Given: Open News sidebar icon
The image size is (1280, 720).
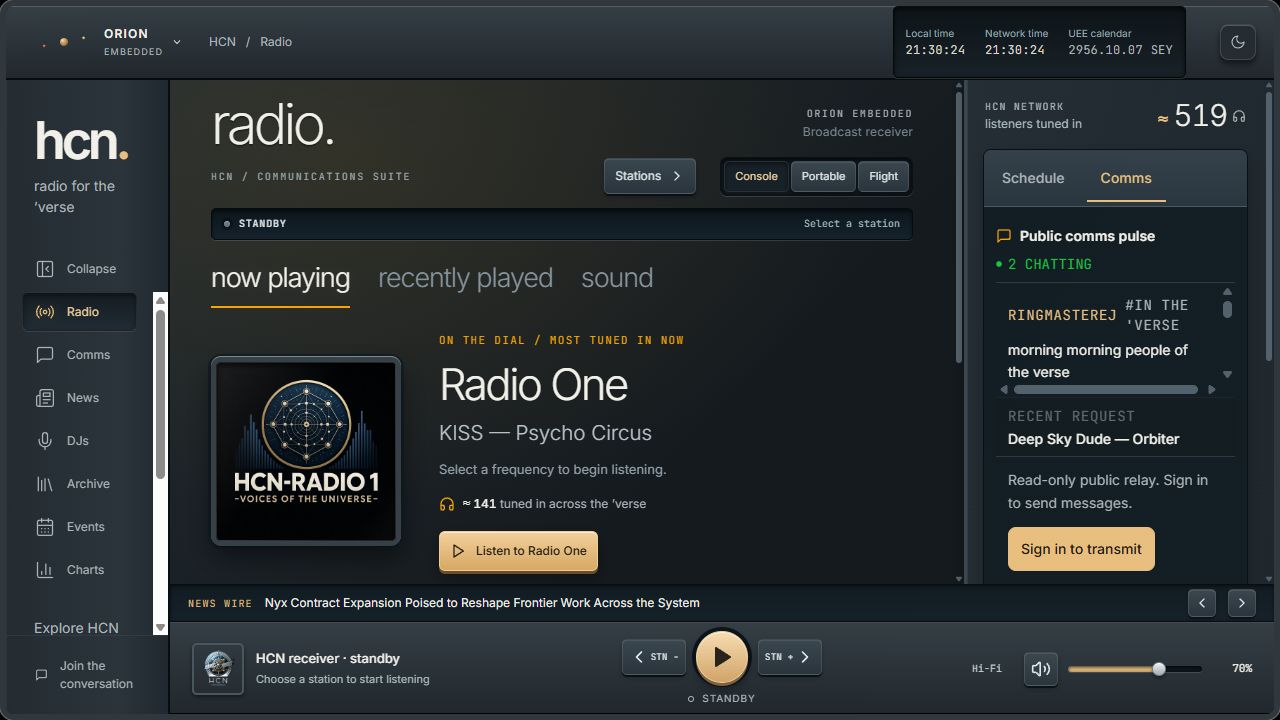Looking at the screenshot, I should coord(45,398).
